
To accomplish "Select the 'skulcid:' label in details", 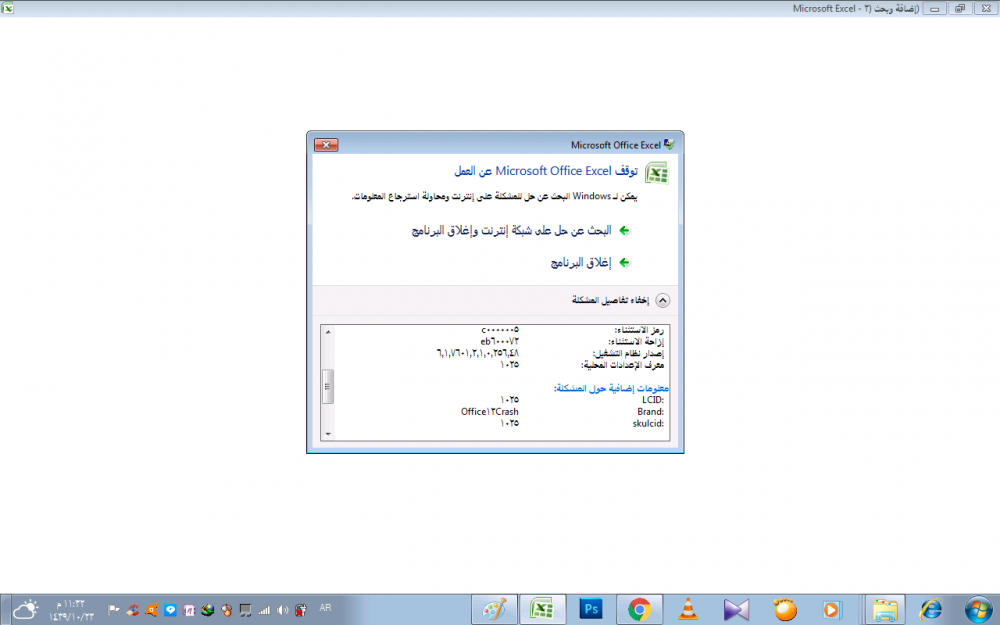I will pyautogui.click(x=648, y=423).
